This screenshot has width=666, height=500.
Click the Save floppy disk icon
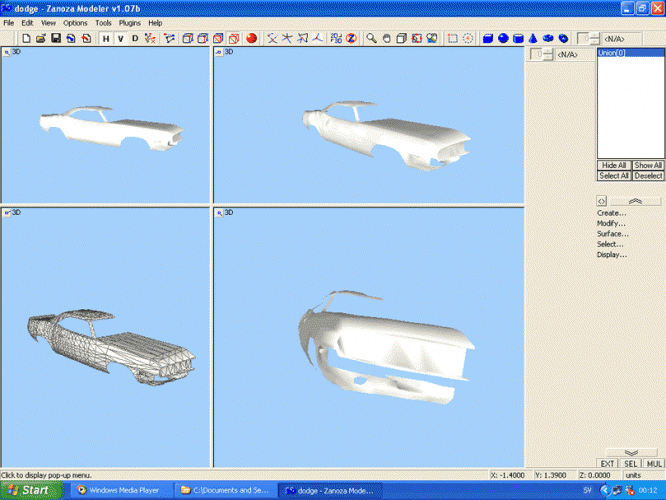56,38
